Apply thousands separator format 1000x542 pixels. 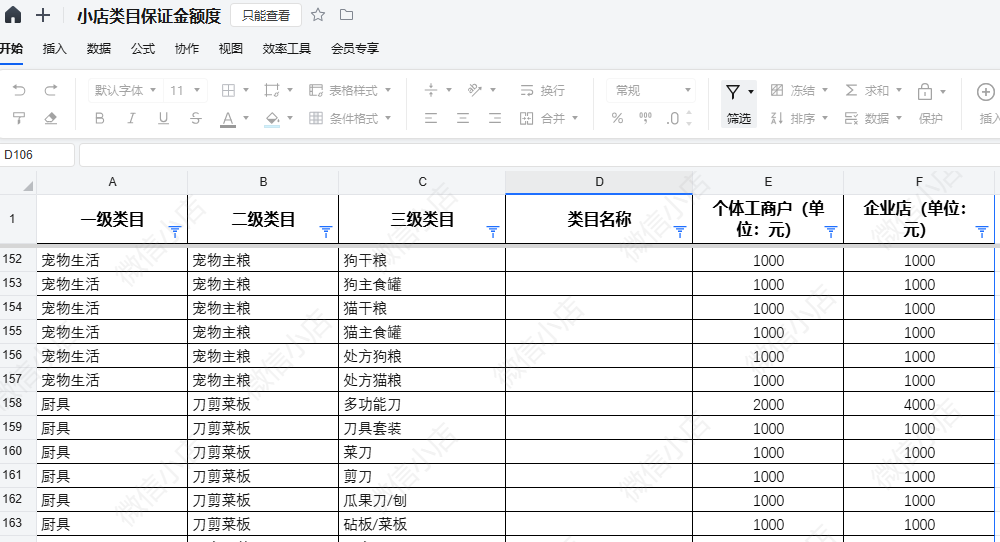[645, 118]
